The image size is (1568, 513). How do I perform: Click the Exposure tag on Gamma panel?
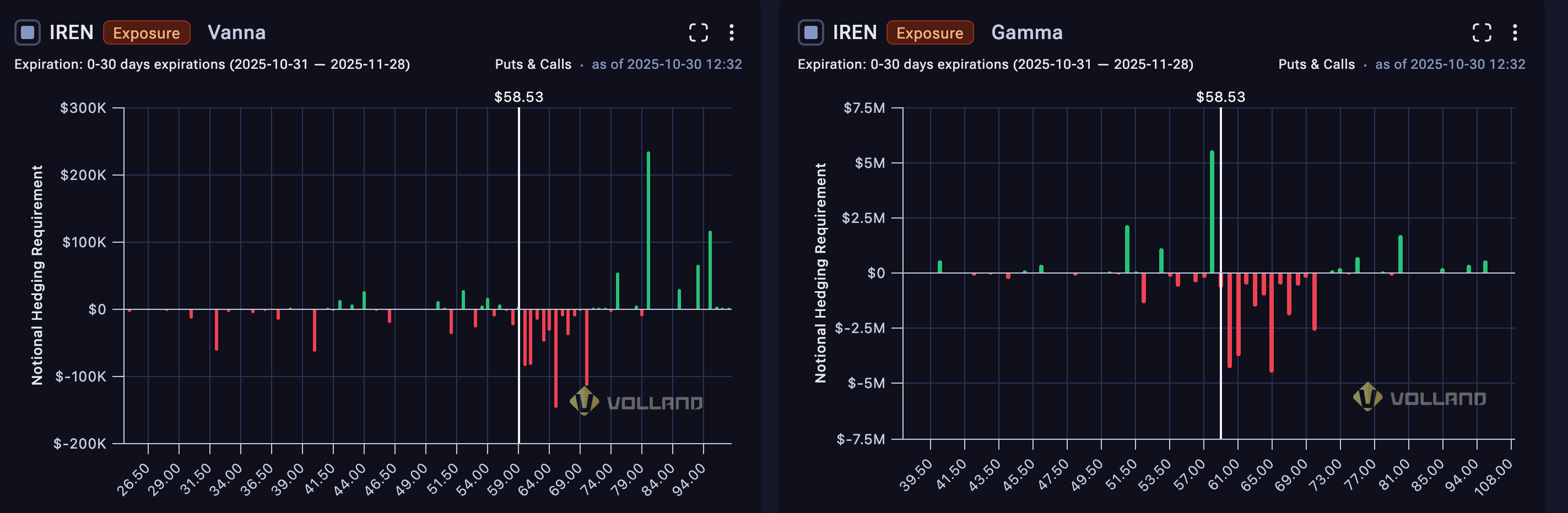930,33
